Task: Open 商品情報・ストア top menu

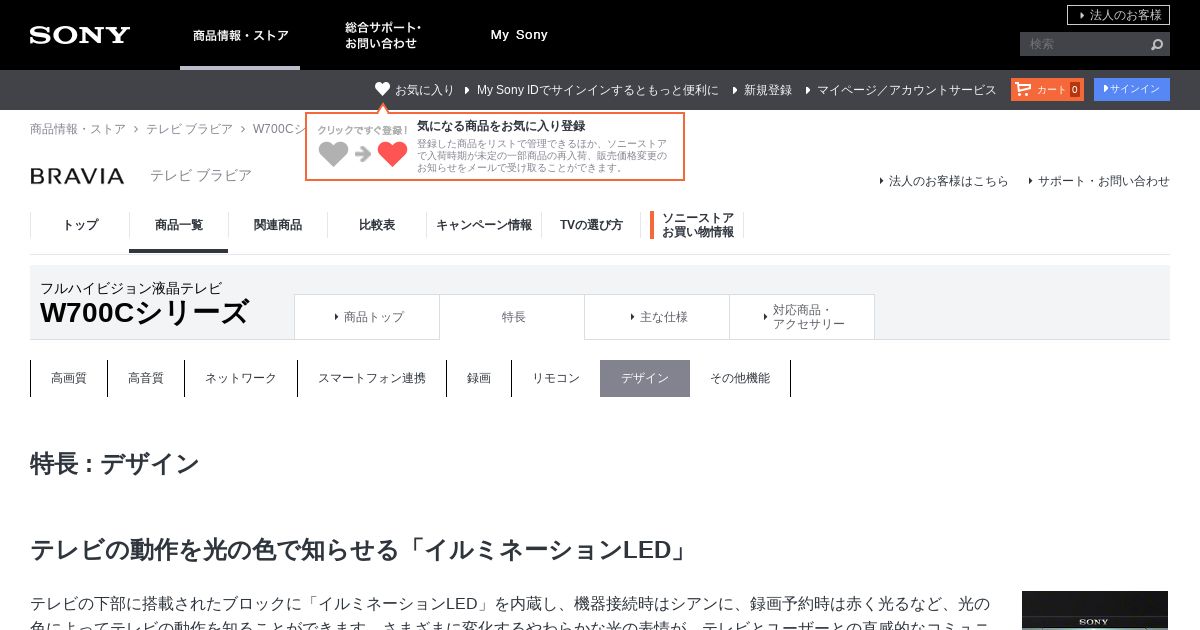Action: pos(240,35)
